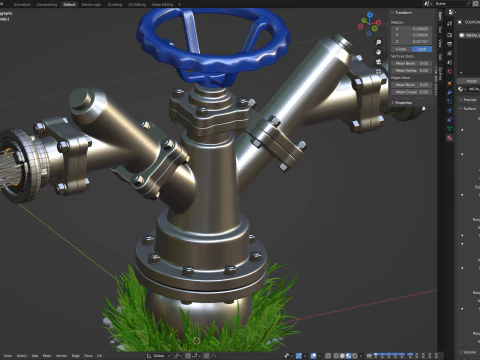Viewport: 480px width, 360px height.
Task: Open the Object properties tab icon
Action: [450, 83]
